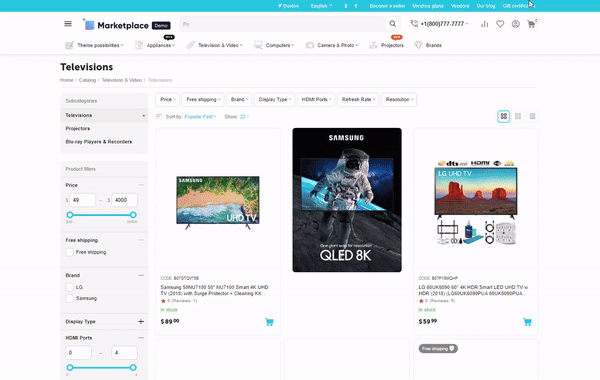Click the Appliances category icon
Screen dimensions: 600x380
(139, 45)
